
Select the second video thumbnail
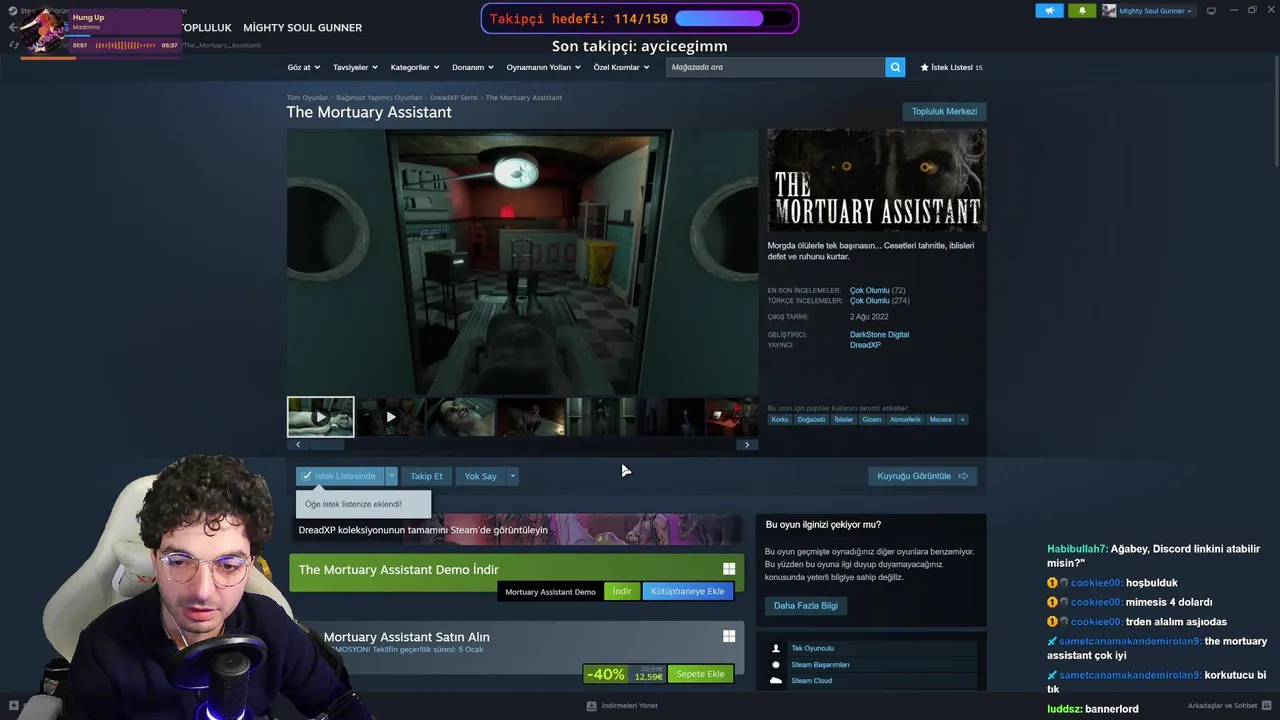pos(391,417)
